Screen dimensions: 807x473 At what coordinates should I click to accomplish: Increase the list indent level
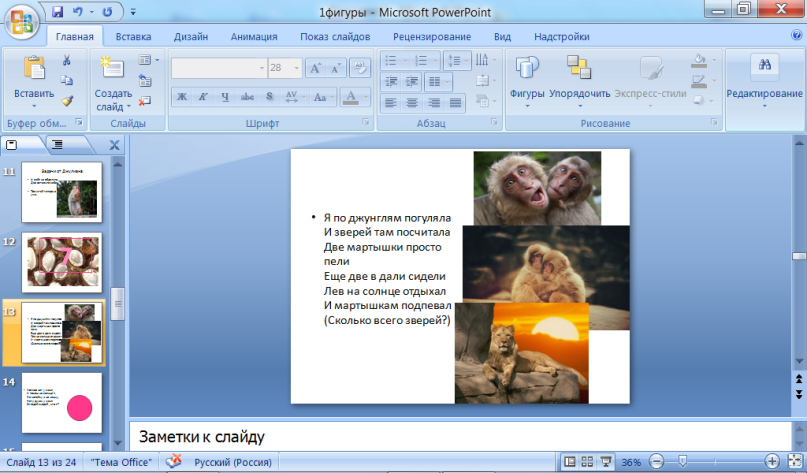412,81
